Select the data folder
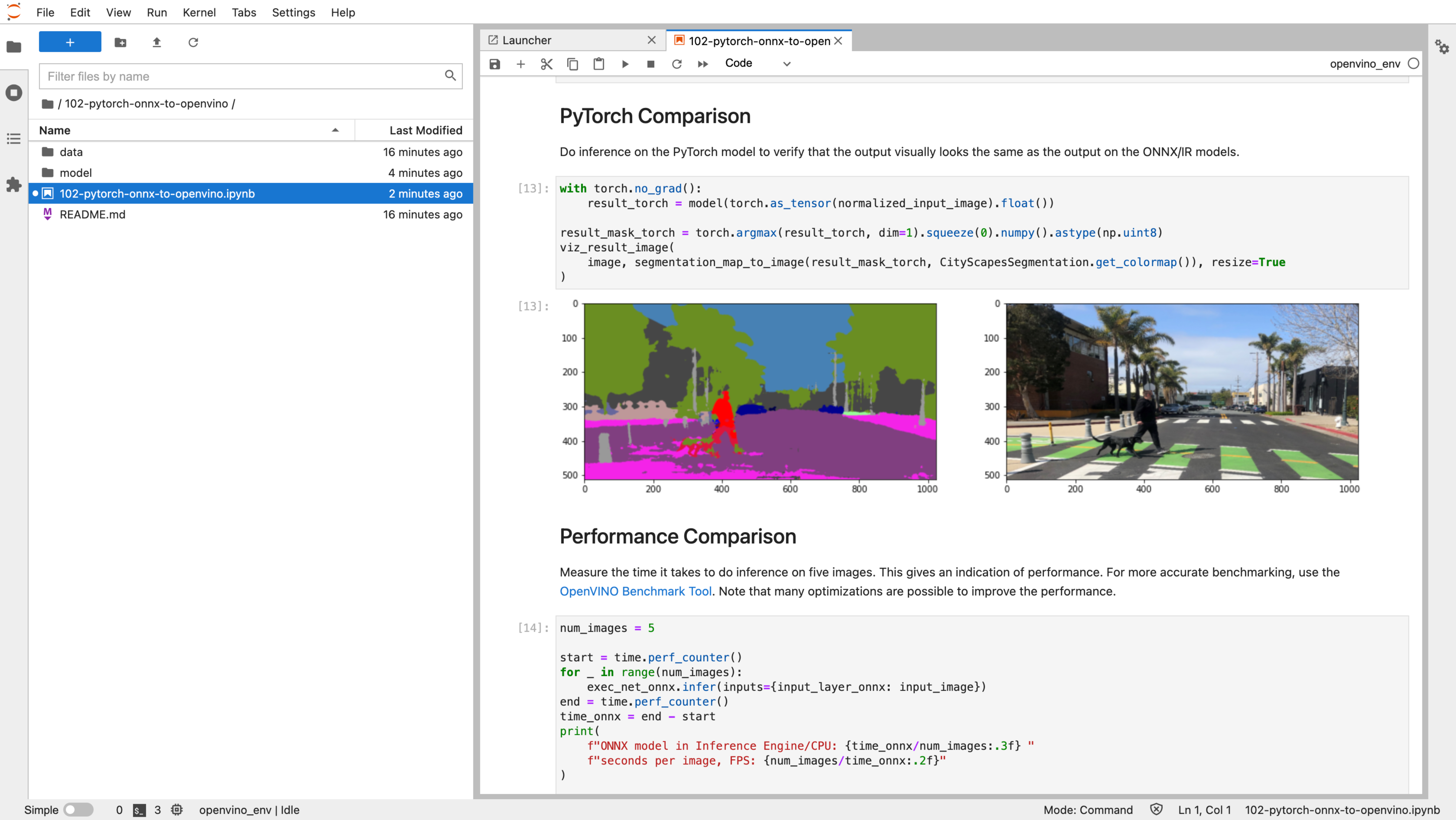The image size is (1456, 820). (251, 152)
